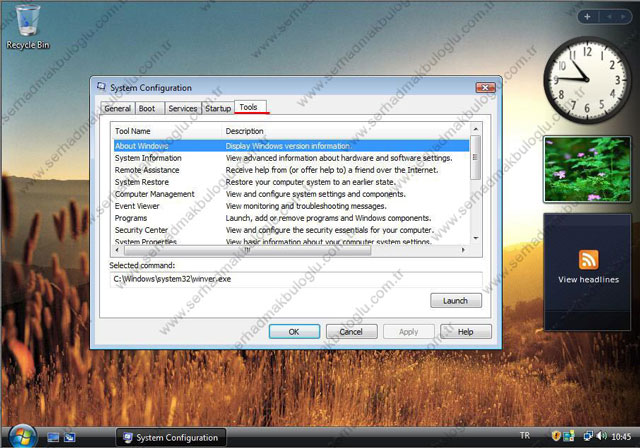Select the About Windows tool row

point(291,146)
